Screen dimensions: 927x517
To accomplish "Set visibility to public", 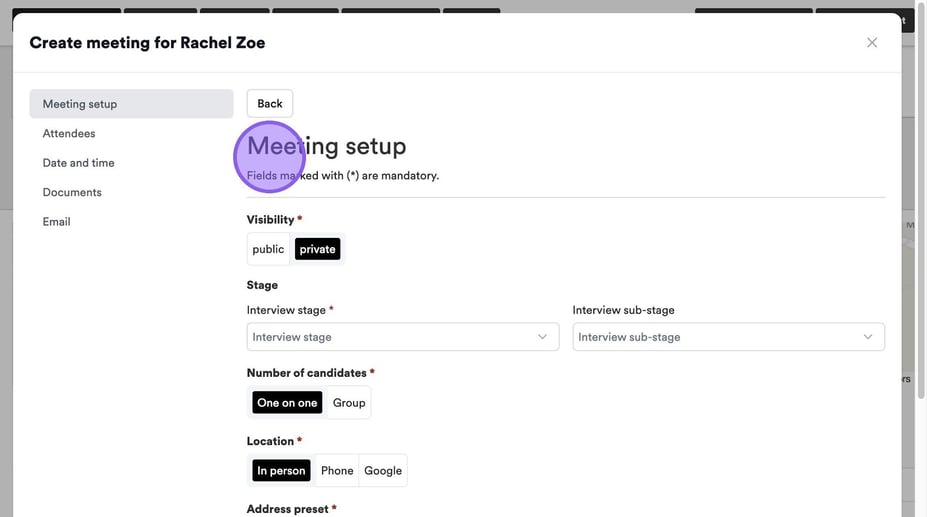I will click(268, 249).
